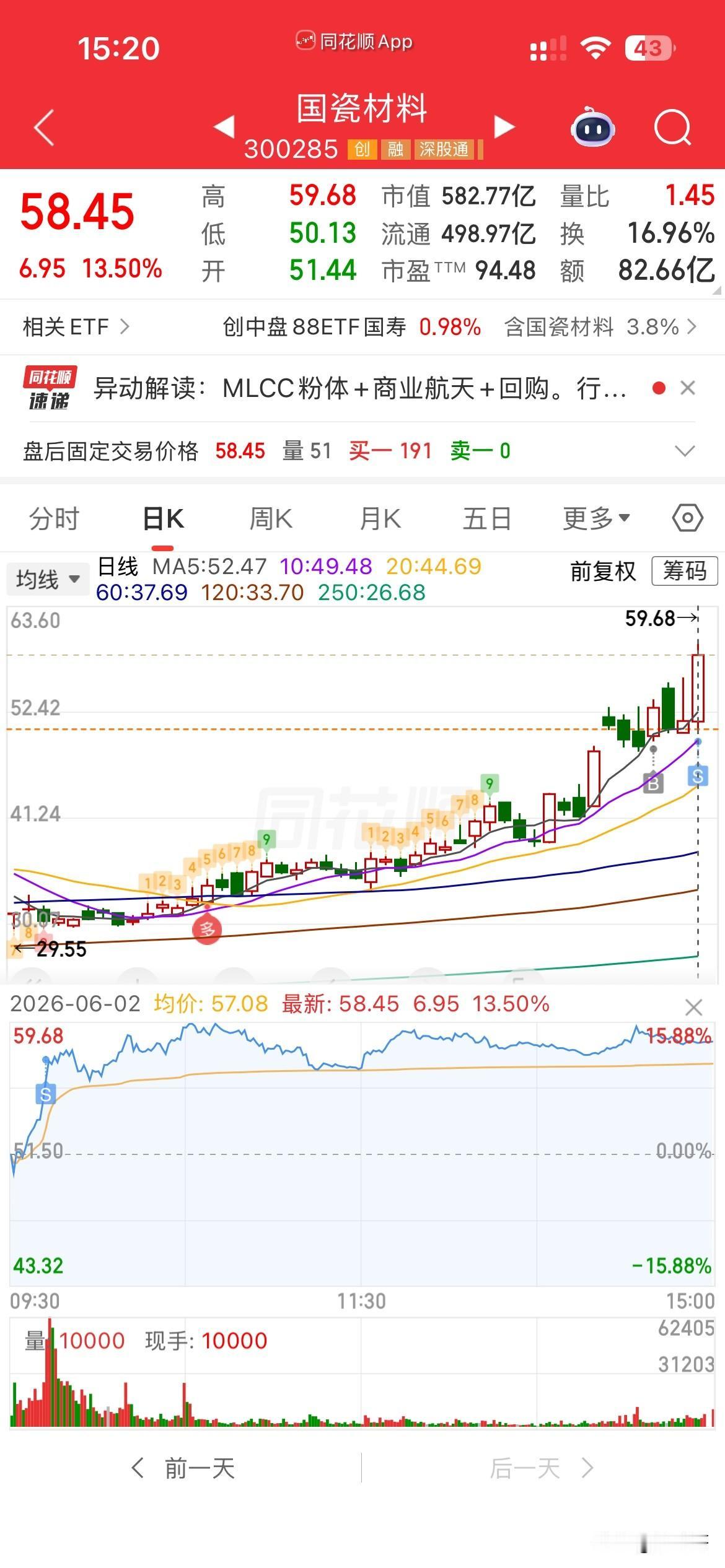Tap the 现手: 10000 volume label

206,1341
